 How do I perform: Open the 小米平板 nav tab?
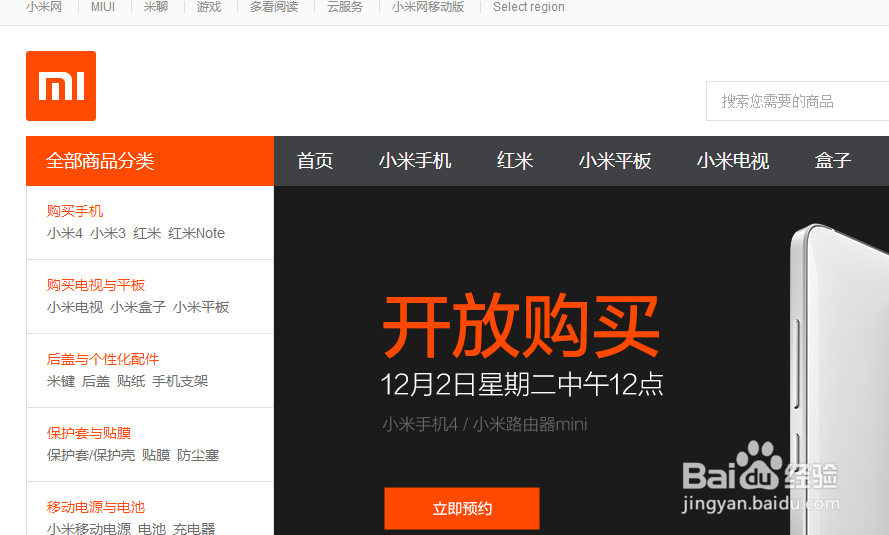[615, 161]
